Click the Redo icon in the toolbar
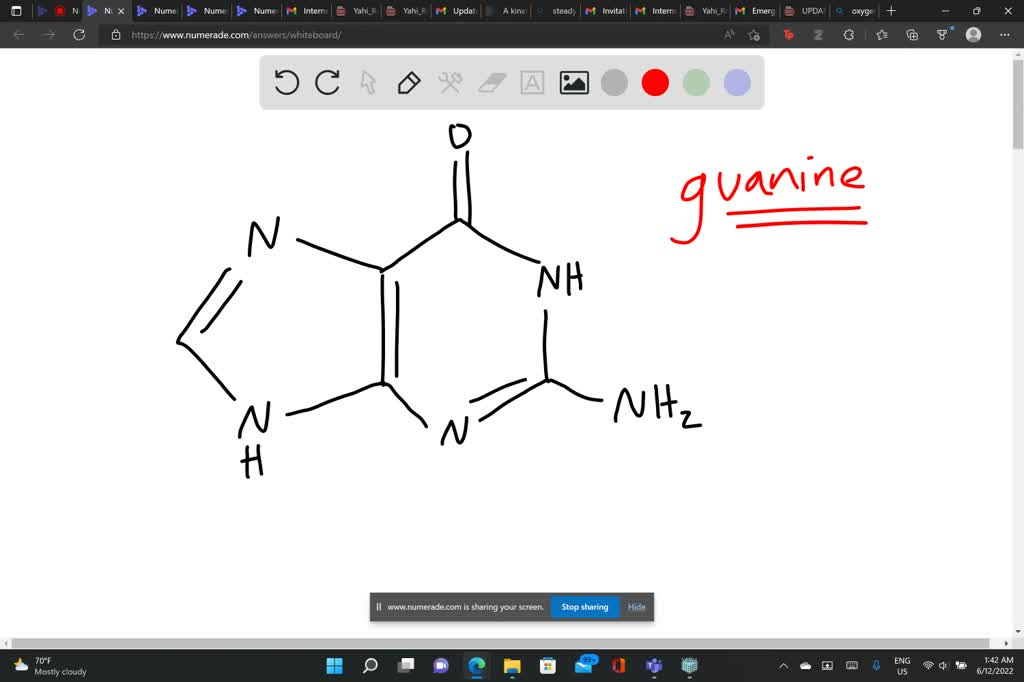This screenshot has height=682, width=1024. (x=327, y=83)
